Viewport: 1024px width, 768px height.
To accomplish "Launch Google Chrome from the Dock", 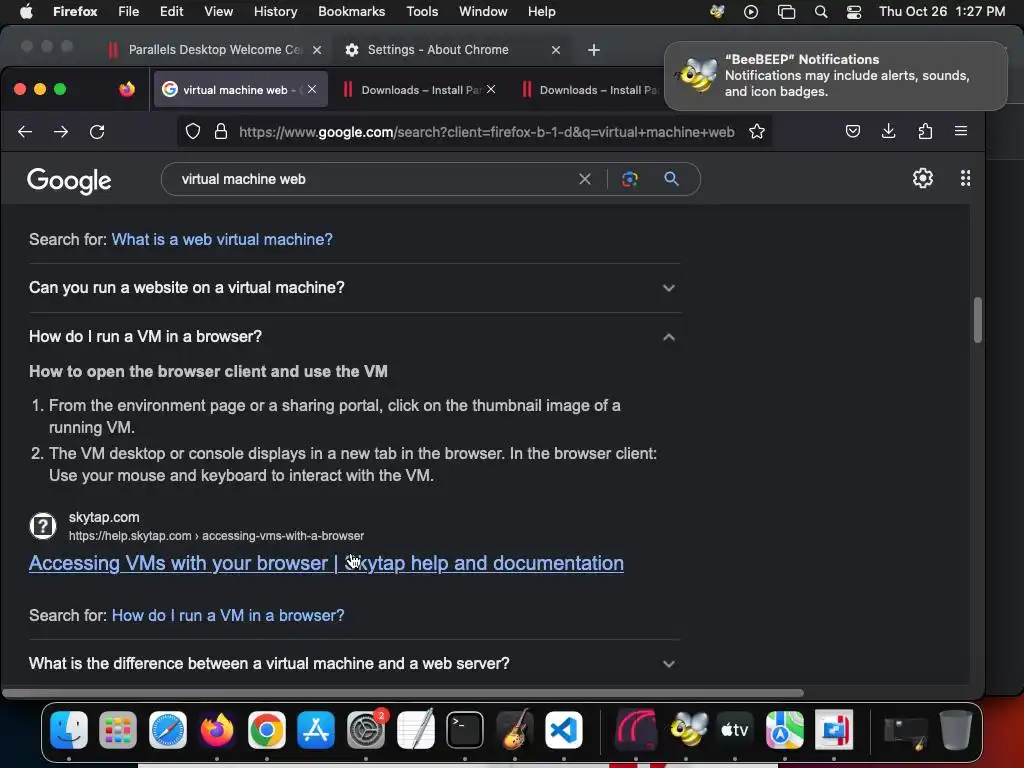I will point(266,729).
